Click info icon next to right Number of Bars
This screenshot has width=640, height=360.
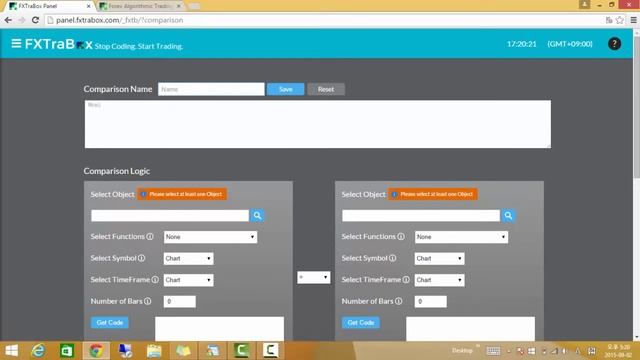tap(399, 301)
